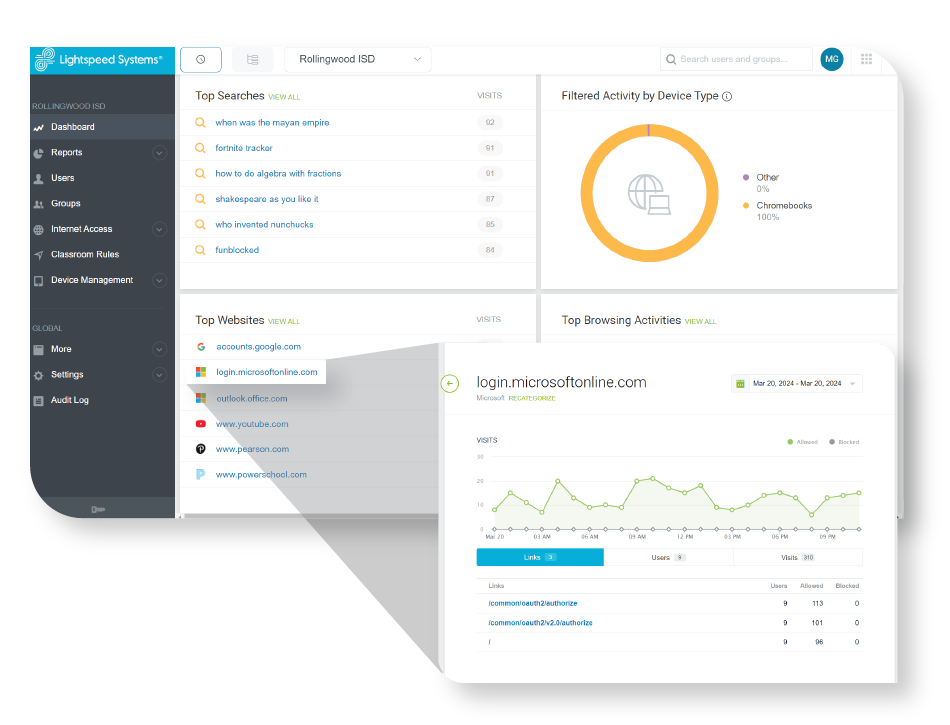Click the Recategorize link under the site title
Screen dimensions: 950x725
[x=531, y=398]
